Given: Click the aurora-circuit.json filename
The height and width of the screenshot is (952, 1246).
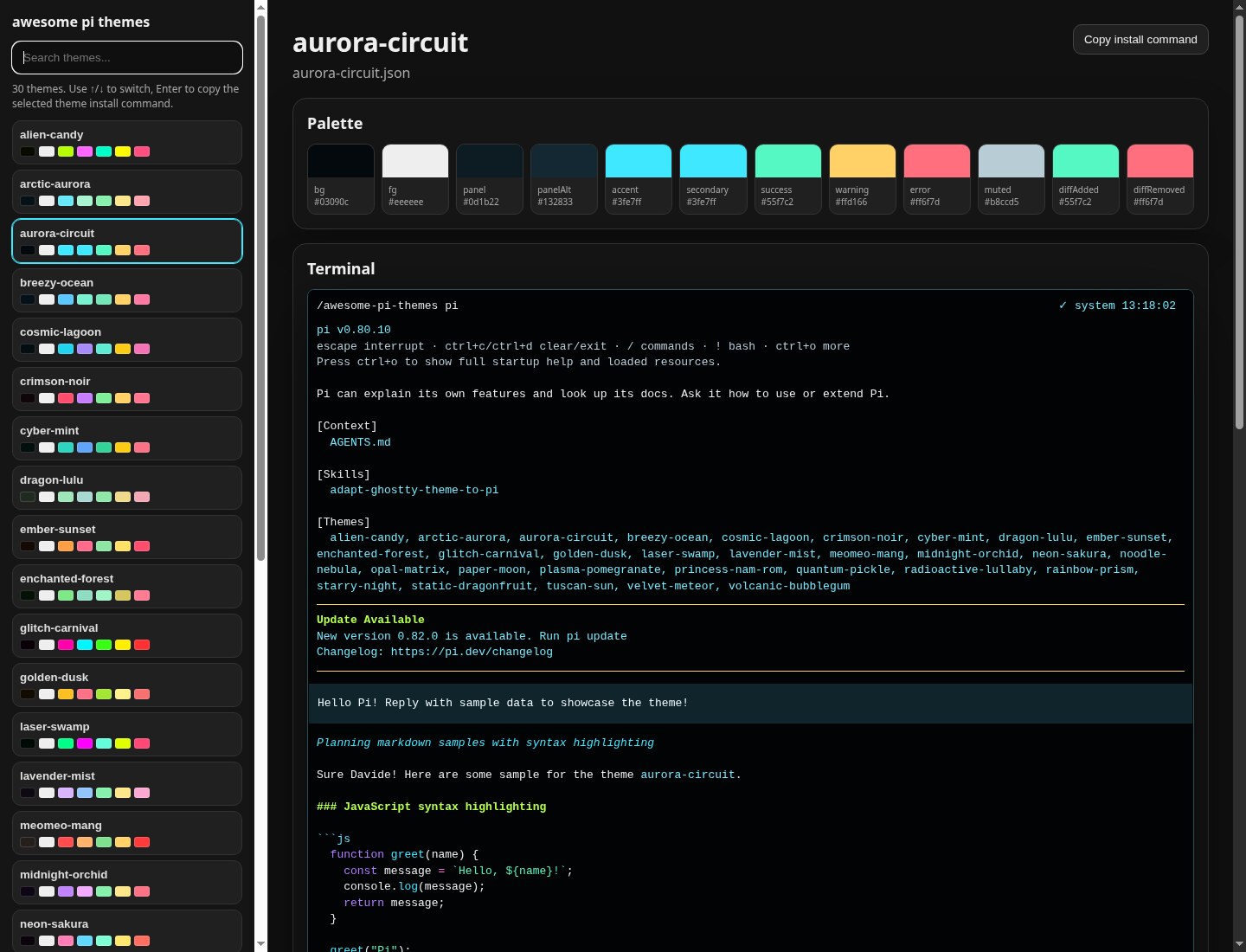Looking at the screenshot, I should click(351, 74).
